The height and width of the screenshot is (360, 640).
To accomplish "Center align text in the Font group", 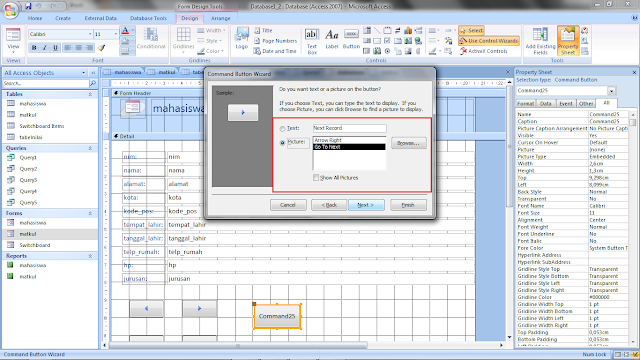I will [78, 48].
